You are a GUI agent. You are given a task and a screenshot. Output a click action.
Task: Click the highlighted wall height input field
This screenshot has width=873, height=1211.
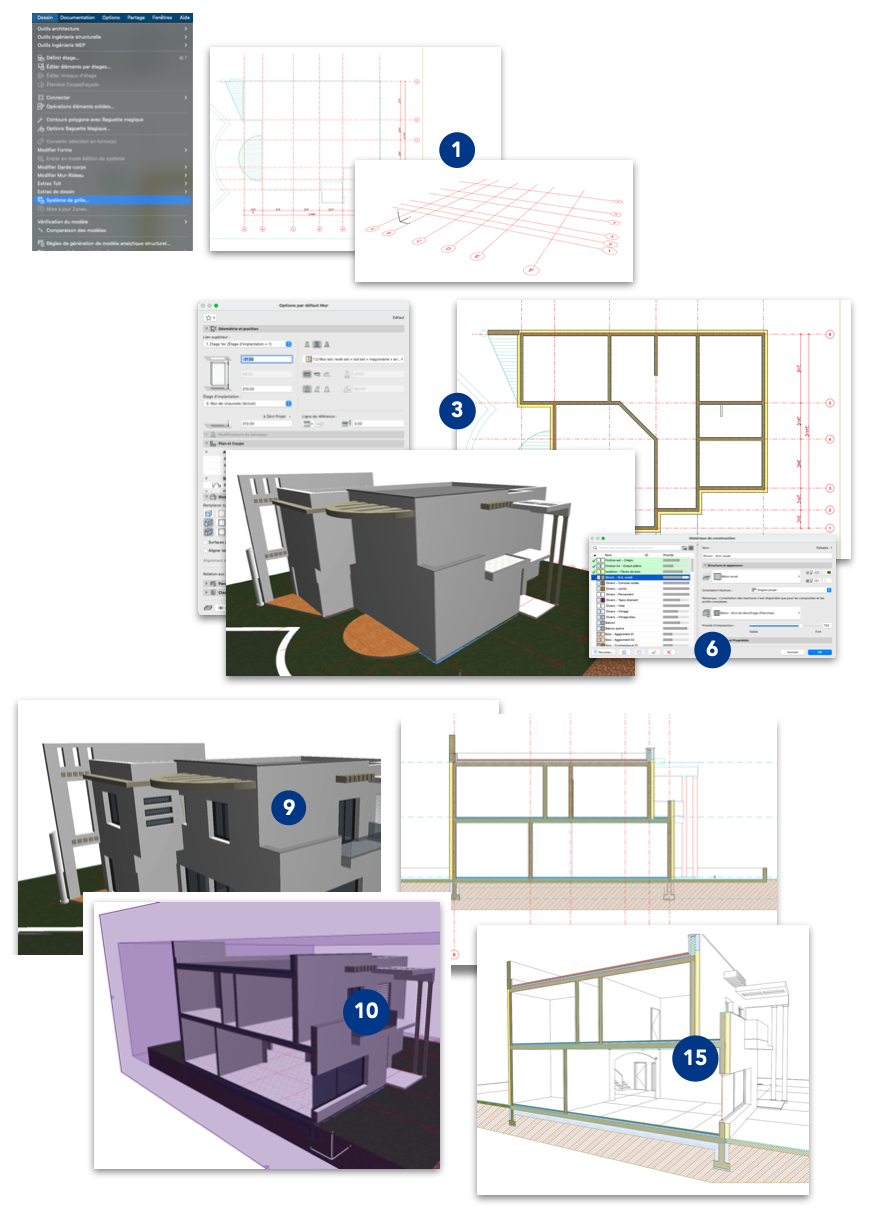tap(266, 358)
